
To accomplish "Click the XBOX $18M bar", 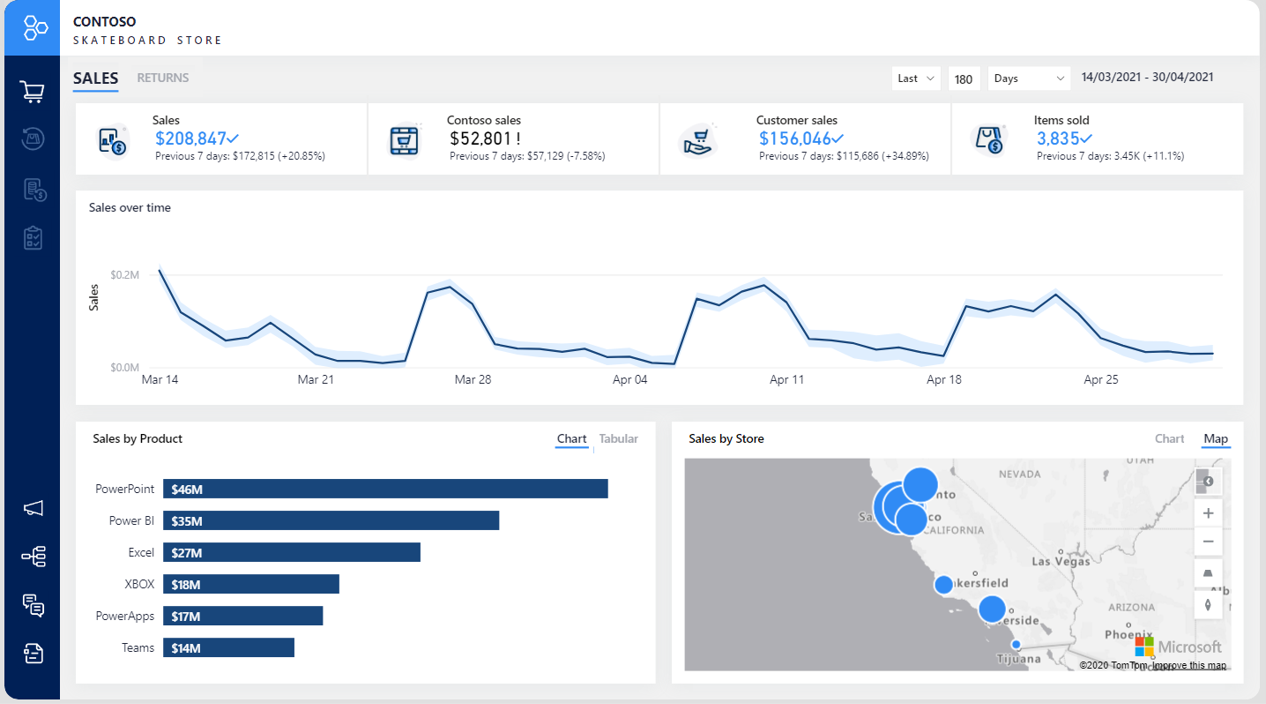I will point(252,584).
